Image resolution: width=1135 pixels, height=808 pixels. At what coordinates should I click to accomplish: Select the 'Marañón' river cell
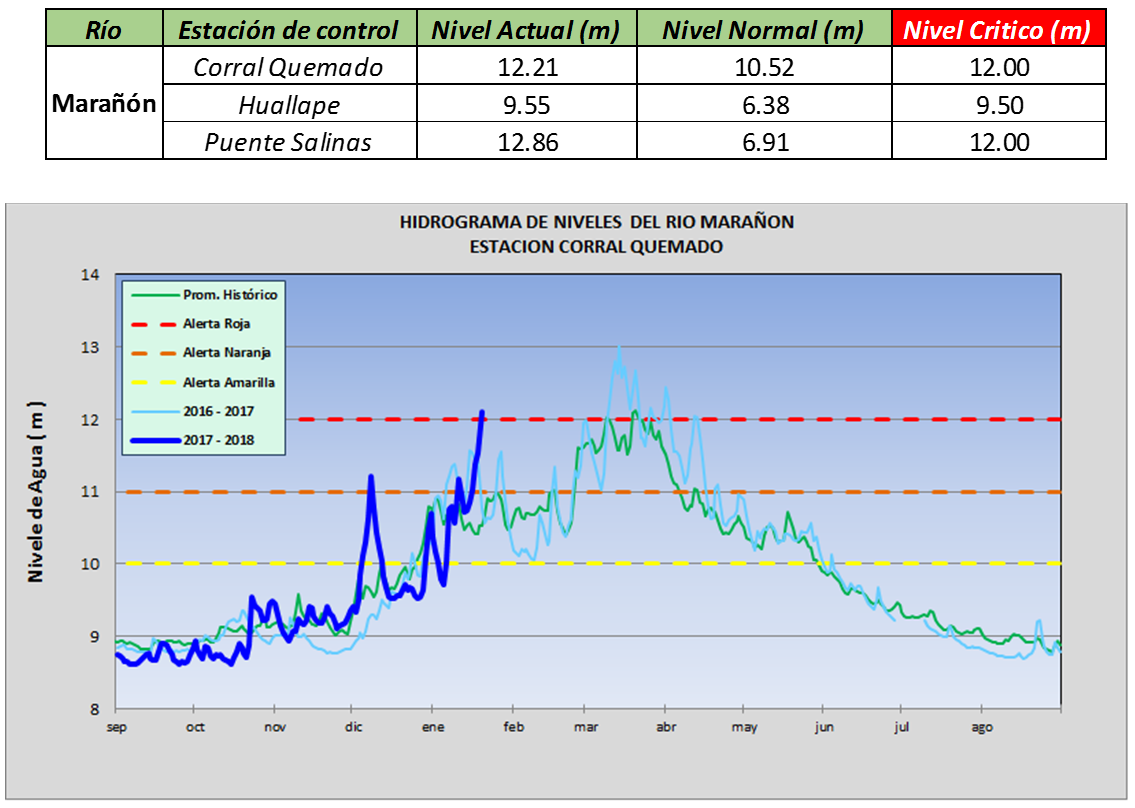pyautogui.click(x=104, y=103)
